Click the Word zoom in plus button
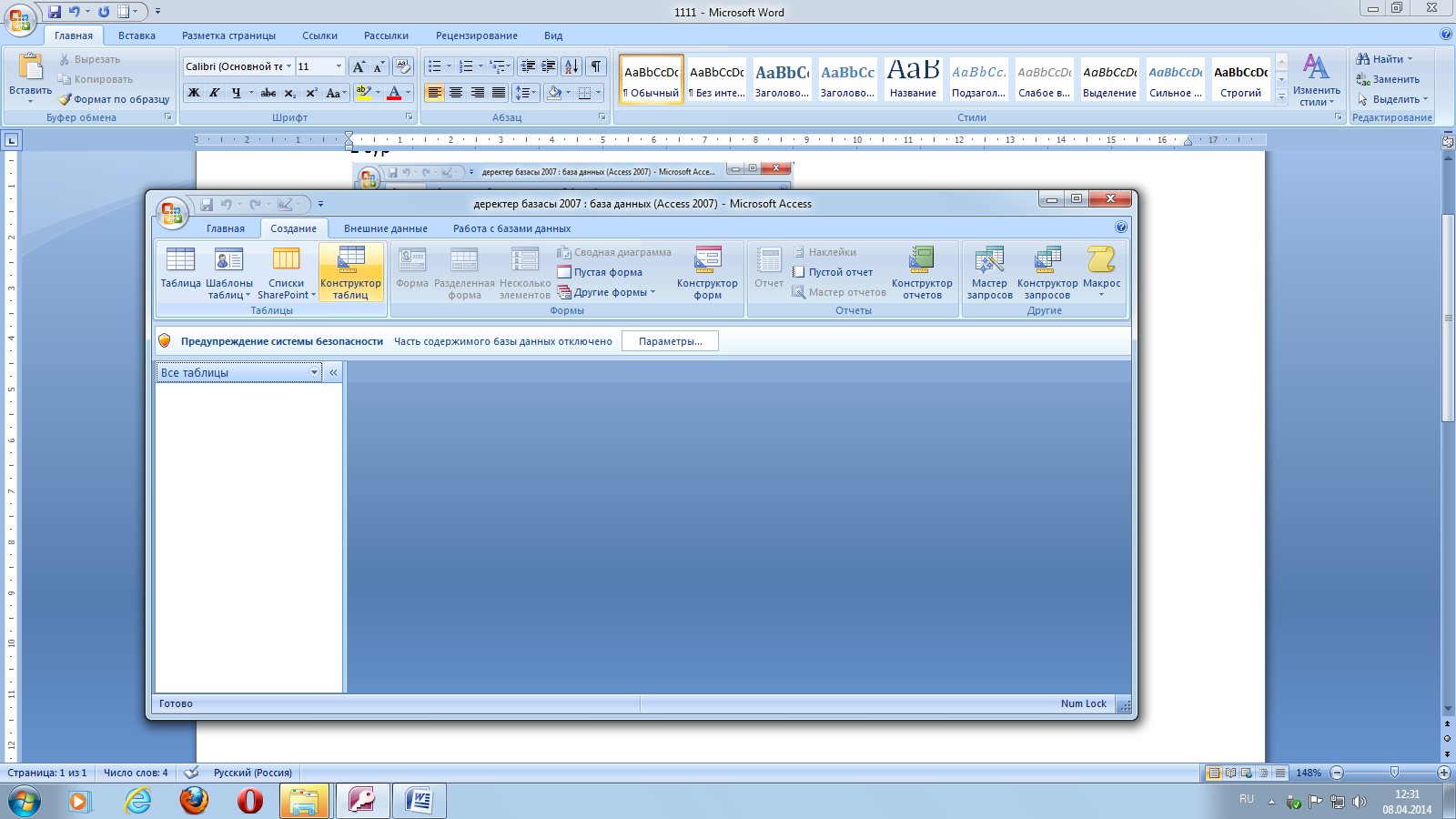The height and width of the screenshot is (819, 1456). pos(1444,773)
